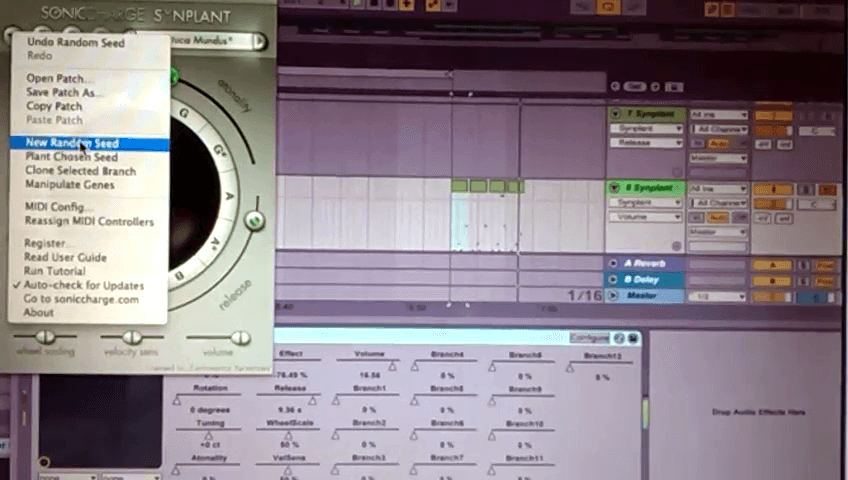Open Release automation dropdown on 7 Synplant
The width and height of the screenshot is (848, 480).
tap(646, 143)
